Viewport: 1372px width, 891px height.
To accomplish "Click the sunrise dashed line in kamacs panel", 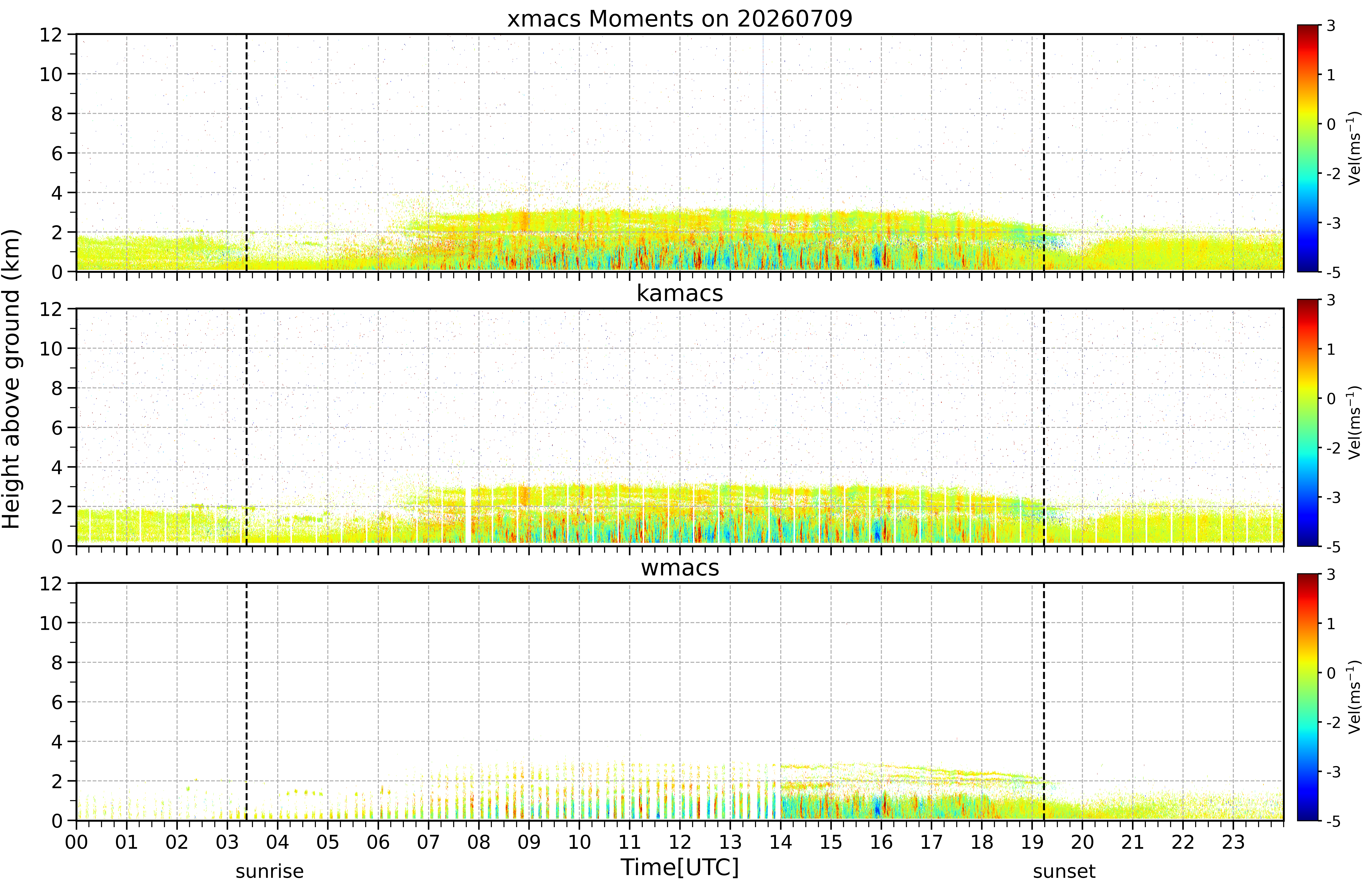I will tap(247, 427).
